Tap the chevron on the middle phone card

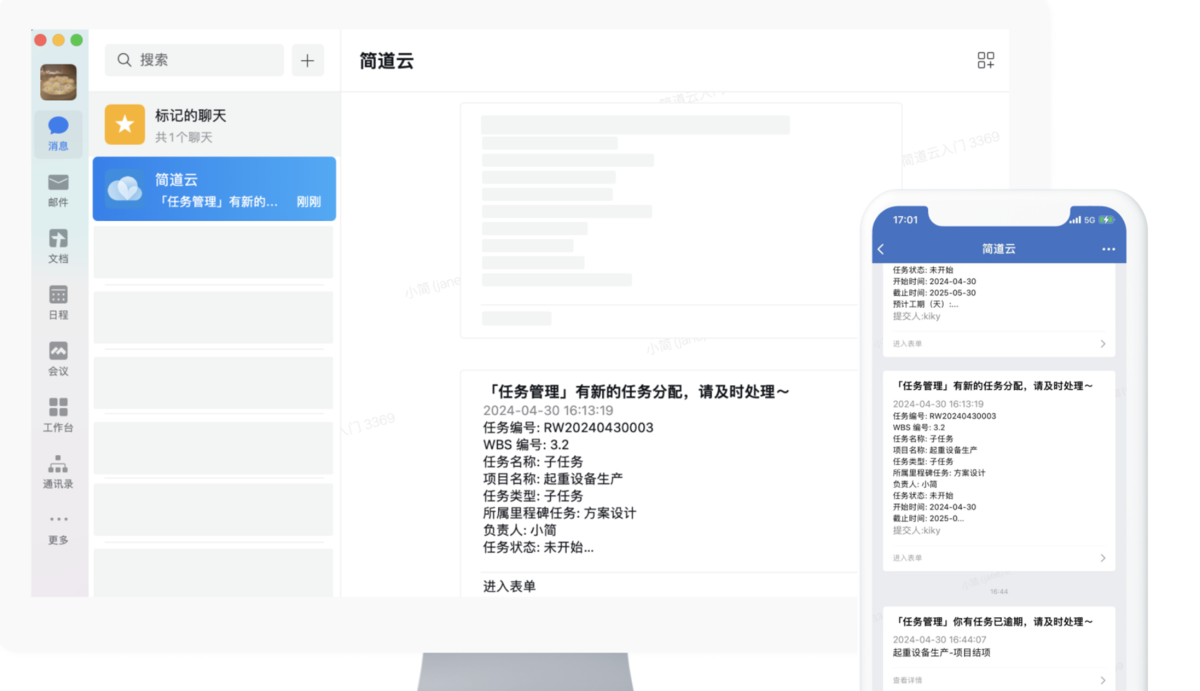(x=1103, y=558)
